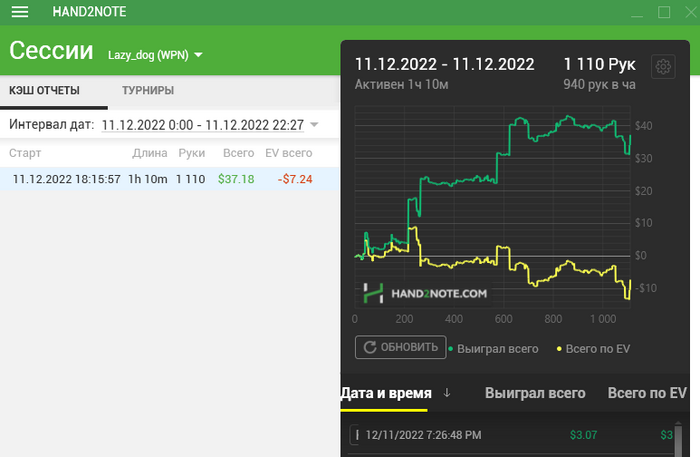The width and height of the screenshot is (700, 457).
Task: Close the Hand2Note window
Action: tap(691, 12)
